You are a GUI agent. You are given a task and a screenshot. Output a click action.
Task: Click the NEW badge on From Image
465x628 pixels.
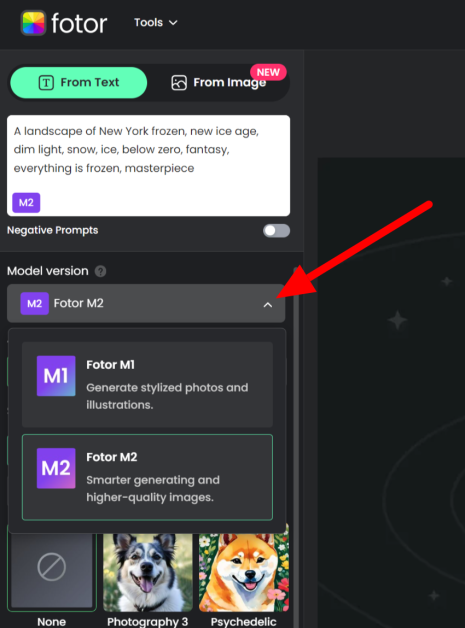(268, 72)
